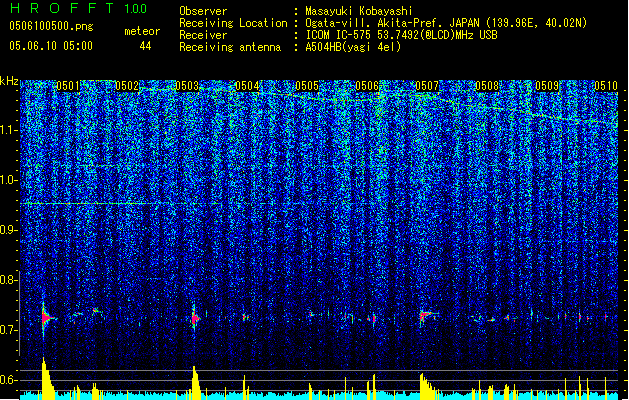Click the A504HB(yagi 4el) antenna text

point(353,47)
